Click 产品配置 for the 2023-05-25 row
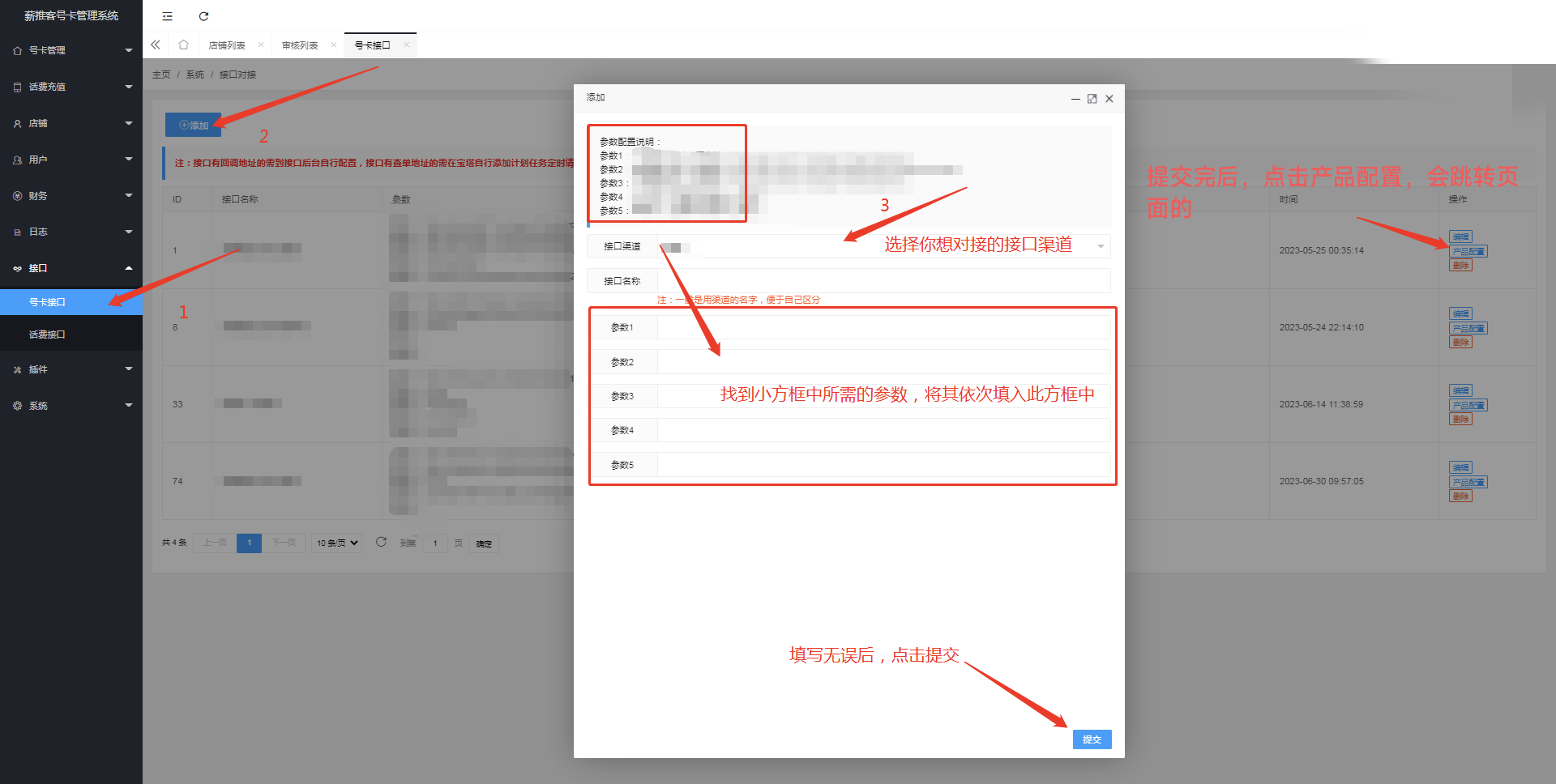Image resolution: width=1556 pixels, height=784 pixels. point(1468,251)
